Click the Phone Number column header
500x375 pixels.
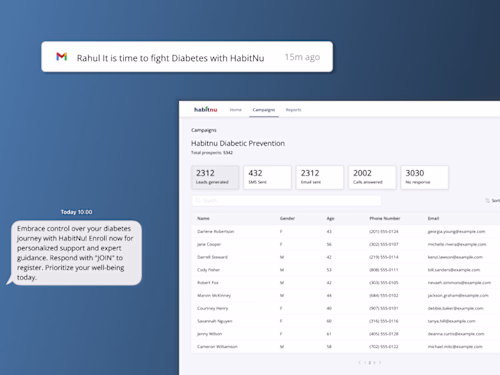point(385,218)
